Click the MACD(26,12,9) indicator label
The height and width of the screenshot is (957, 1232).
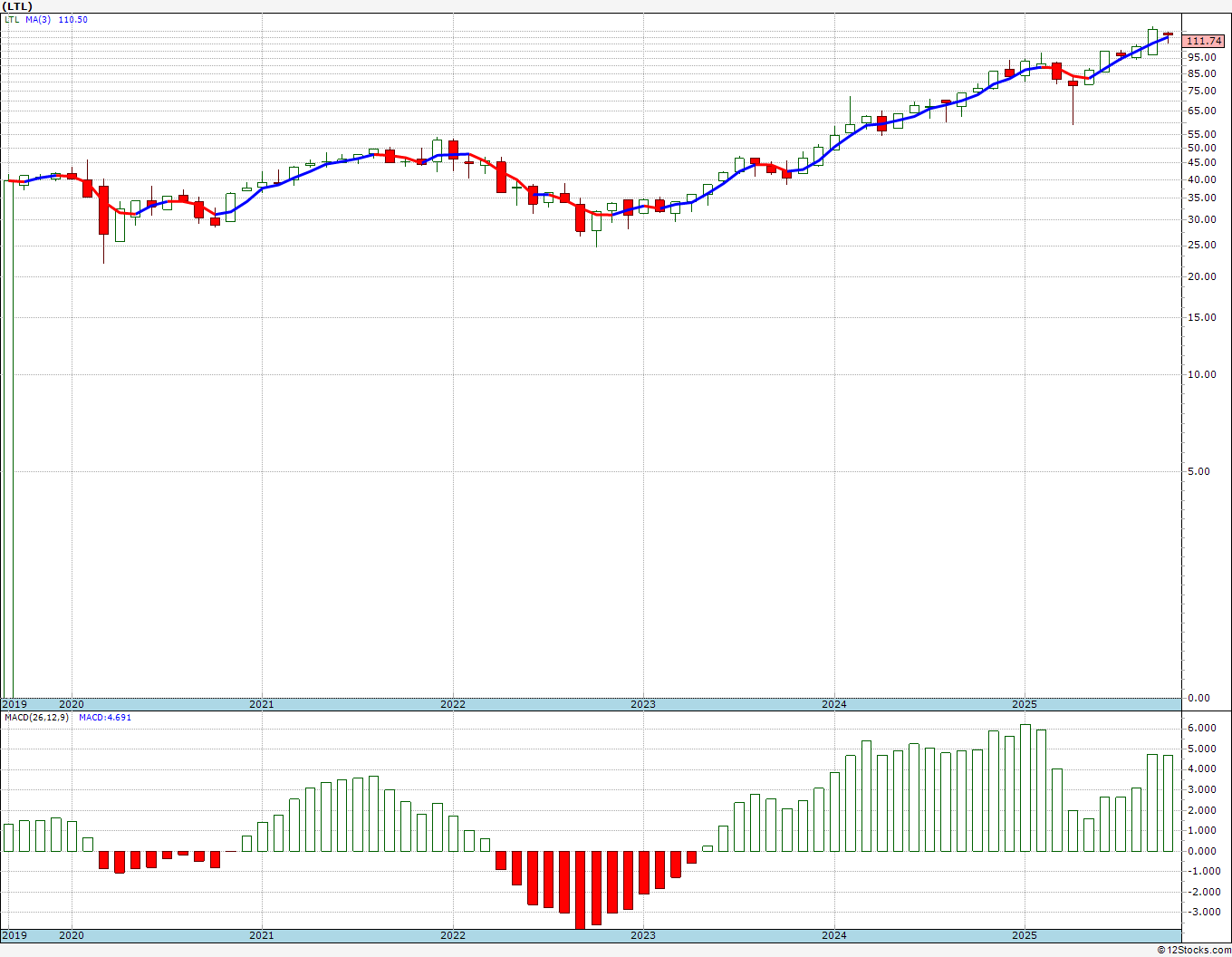[38, 718]
